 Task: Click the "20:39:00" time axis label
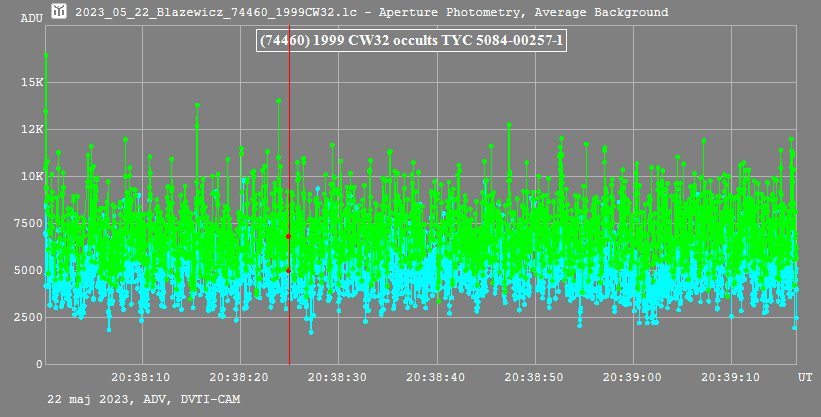click(x=632, y=377)
